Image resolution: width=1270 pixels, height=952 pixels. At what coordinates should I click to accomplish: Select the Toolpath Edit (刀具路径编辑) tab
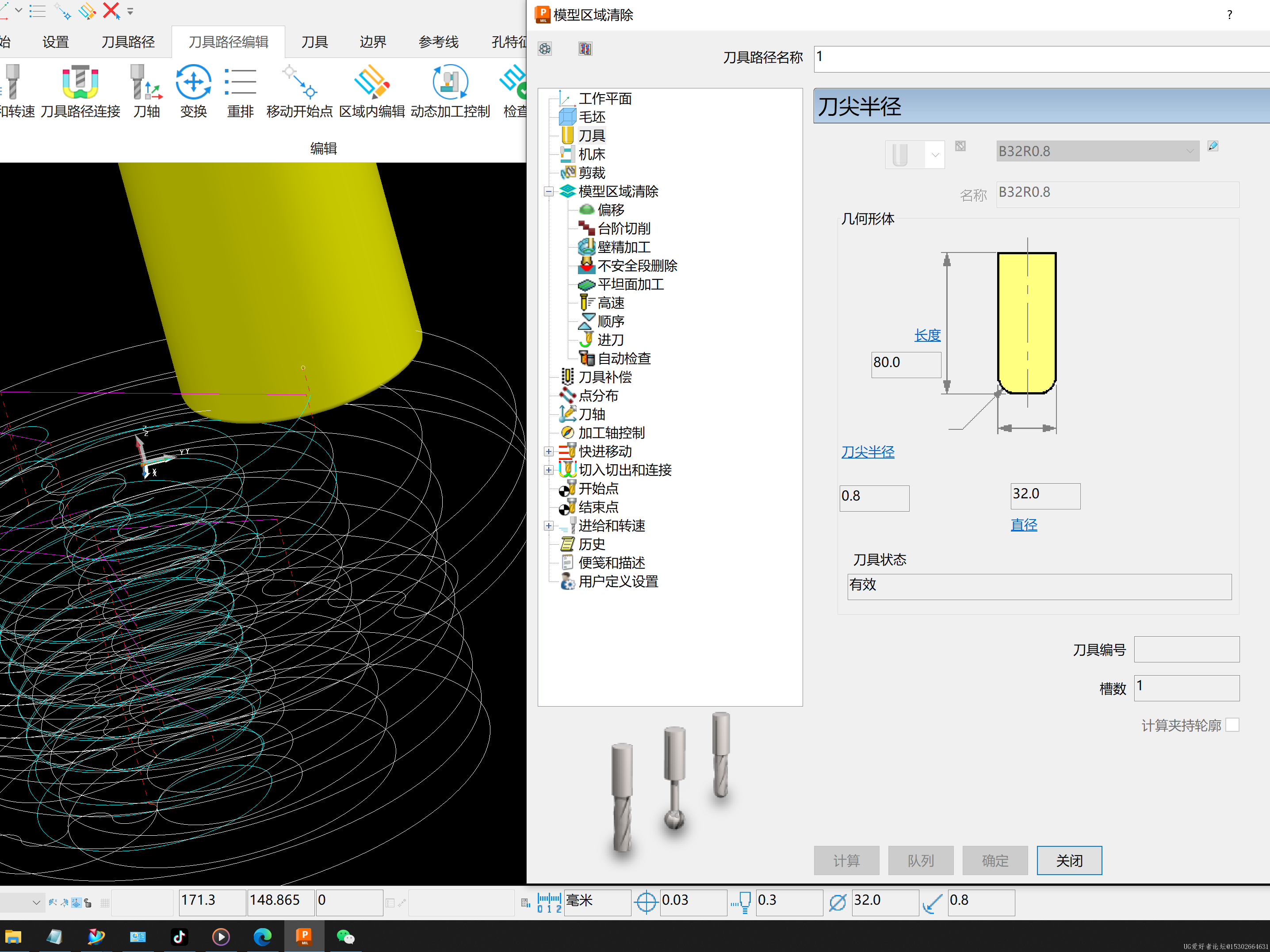coord(229,42)
